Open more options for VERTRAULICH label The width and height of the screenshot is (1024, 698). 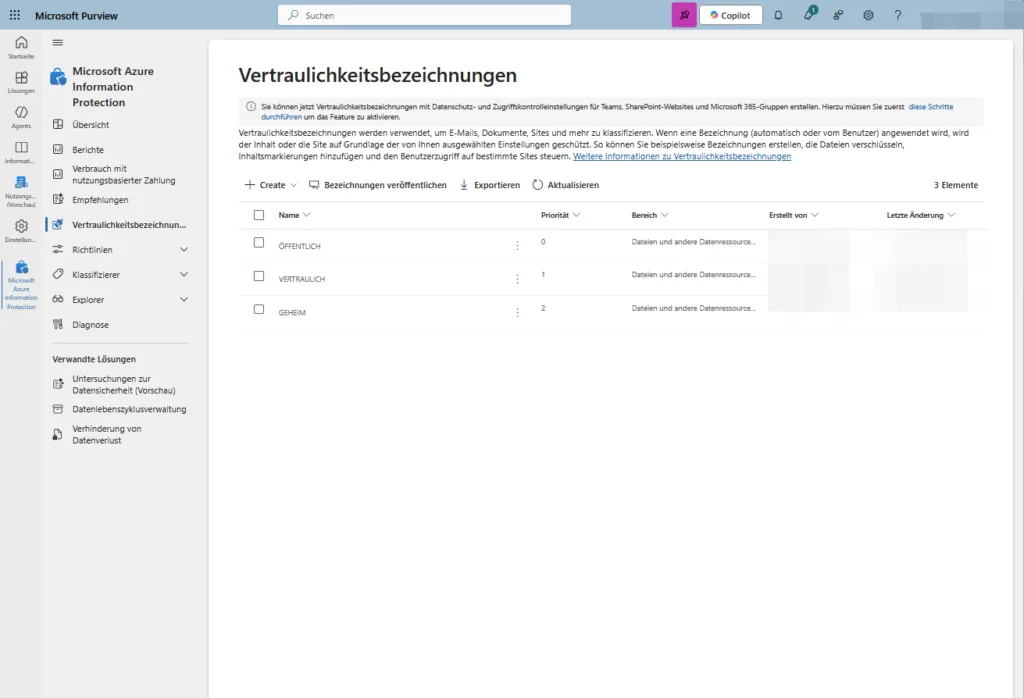[517, 279]
